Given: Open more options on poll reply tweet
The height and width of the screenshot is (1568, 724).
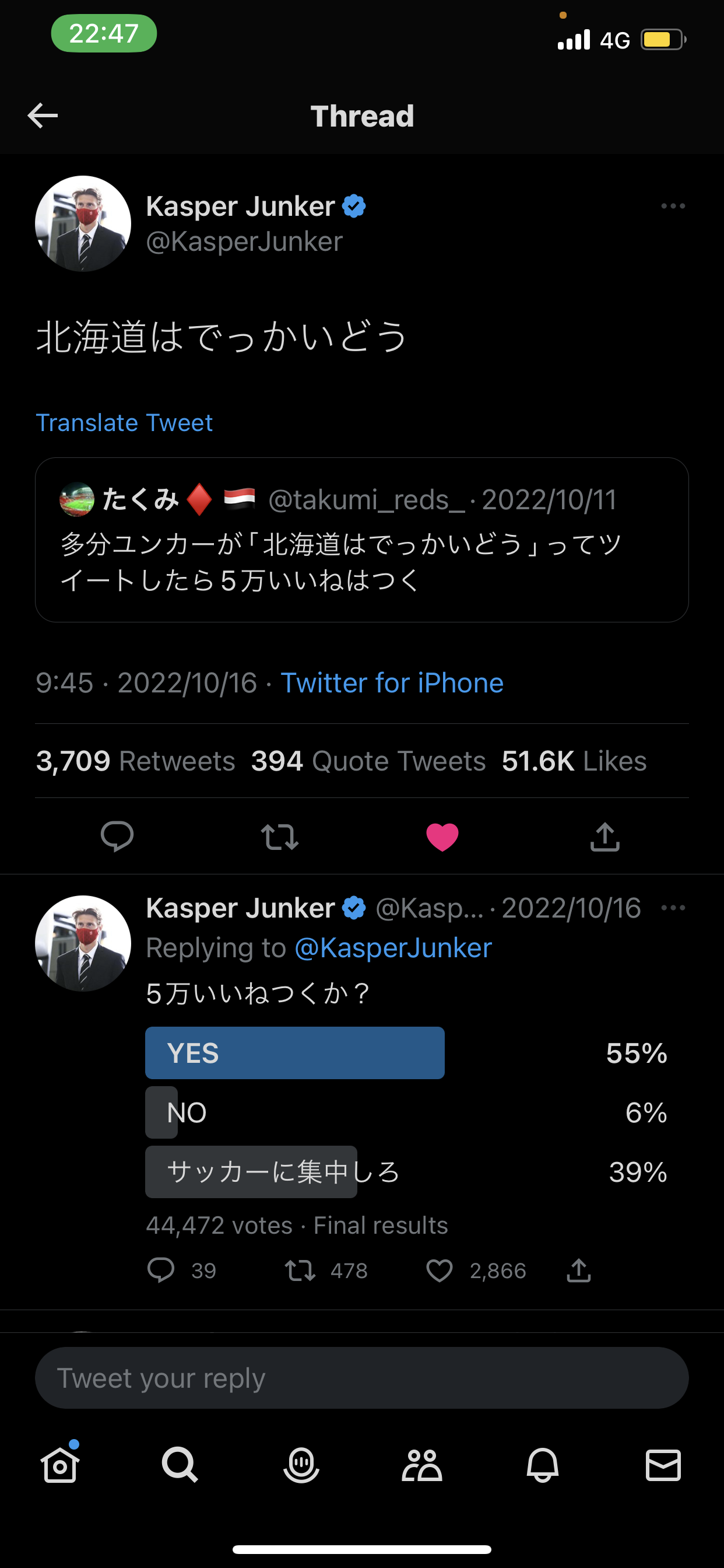Looking at the screenshot, I should (x=673, y=908).
